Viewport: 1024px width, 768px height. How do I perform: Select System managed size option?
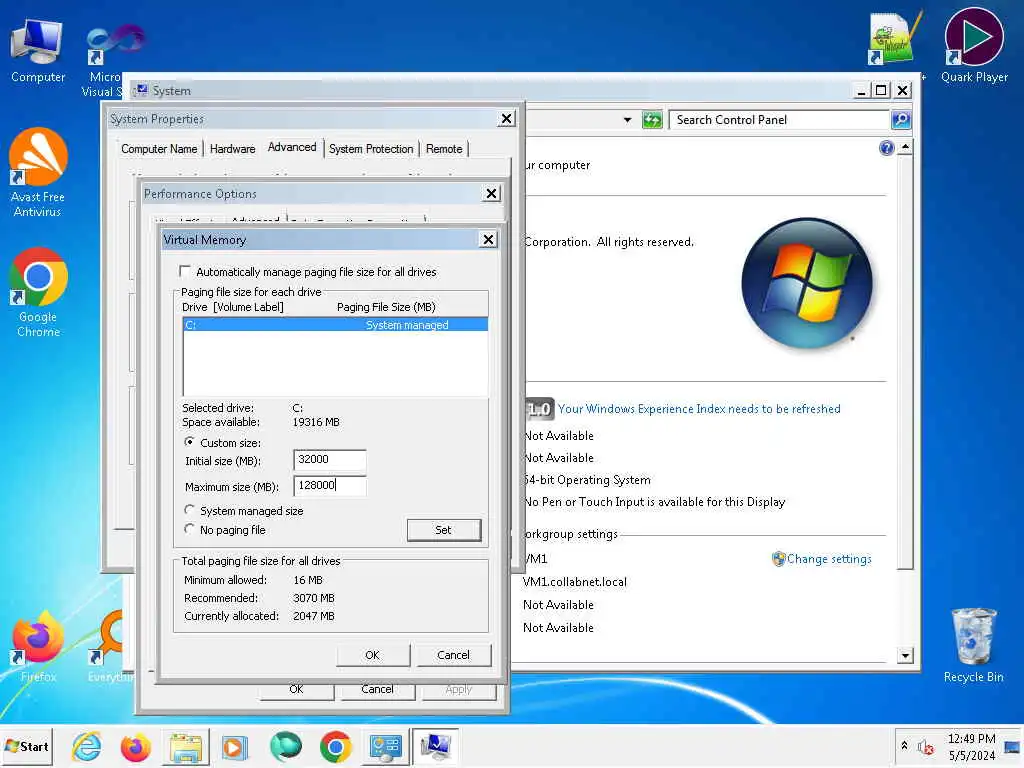189,510
